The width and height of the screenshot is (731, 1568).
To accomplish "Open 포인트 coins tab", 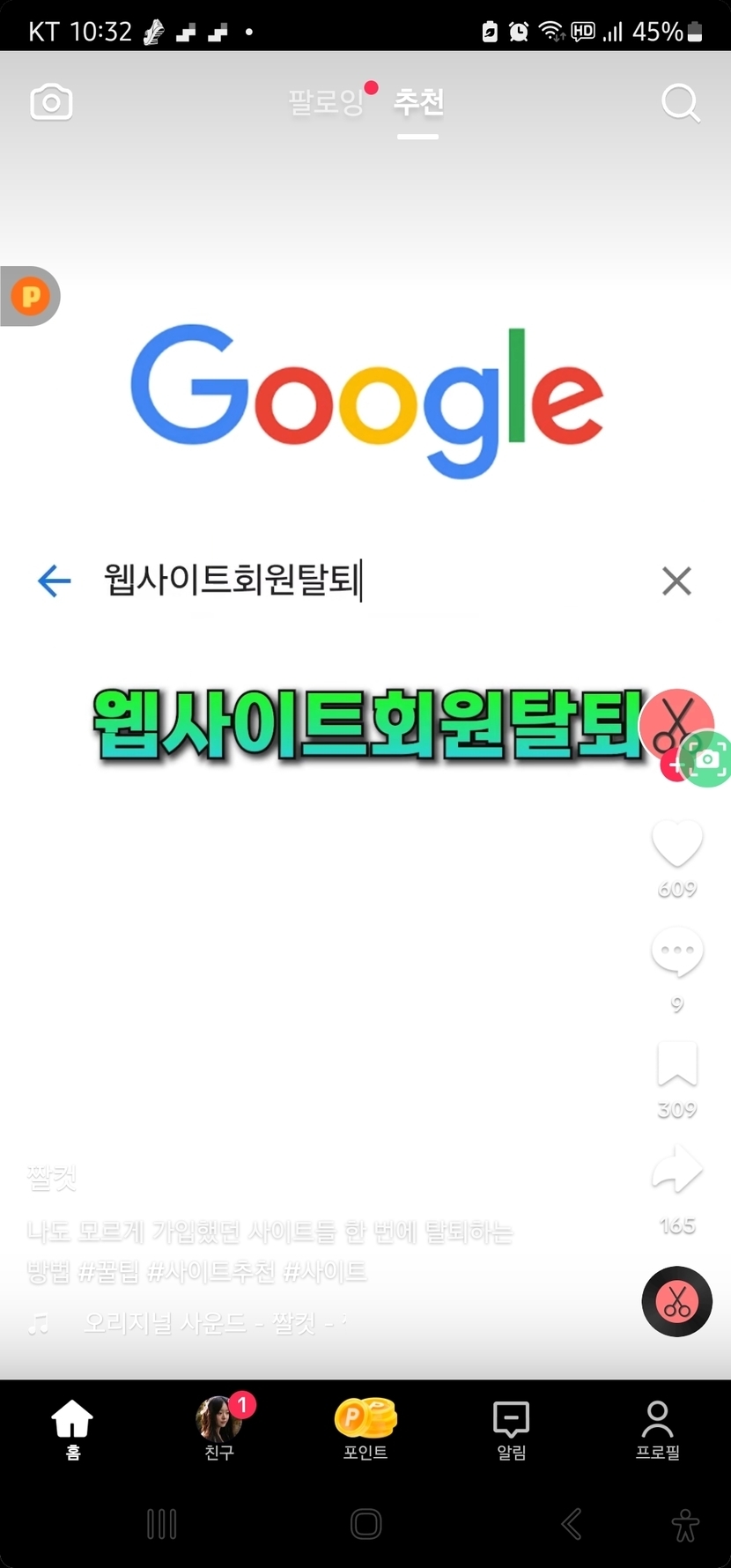I will (365, 1429).
